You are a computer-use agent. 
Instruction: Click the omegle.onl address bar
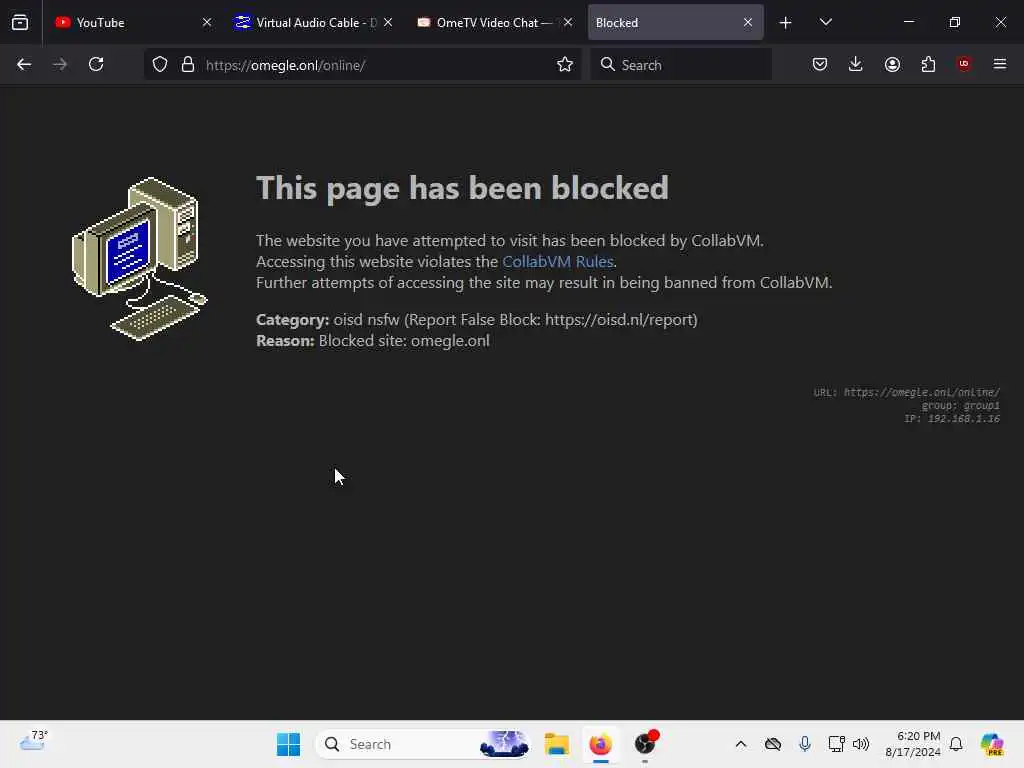364,64
